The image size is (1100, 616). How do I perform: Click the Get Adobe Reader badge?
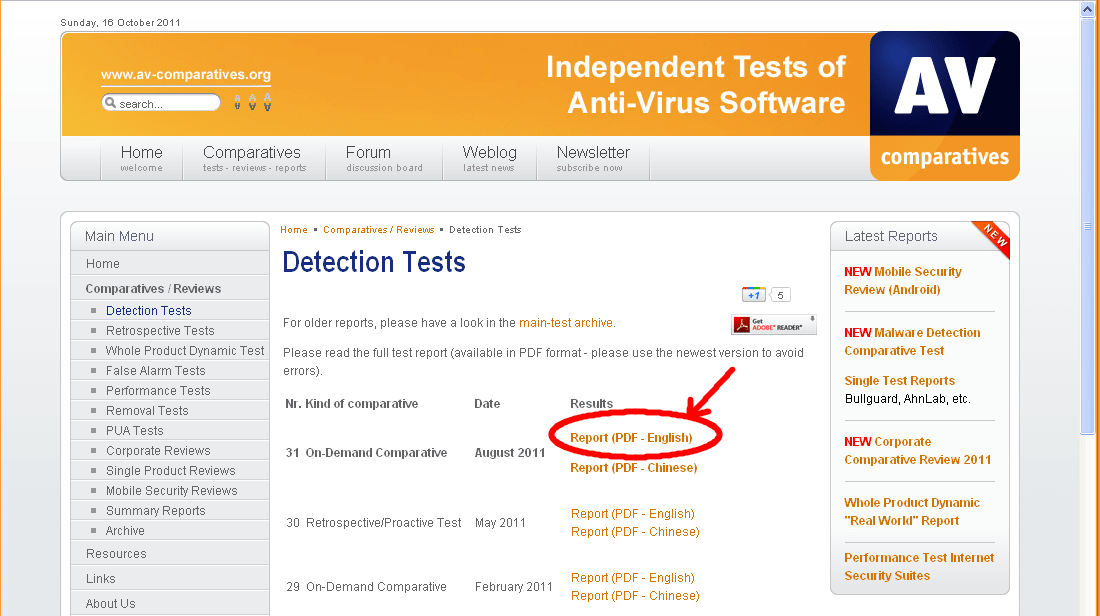(x=773, y=325)
